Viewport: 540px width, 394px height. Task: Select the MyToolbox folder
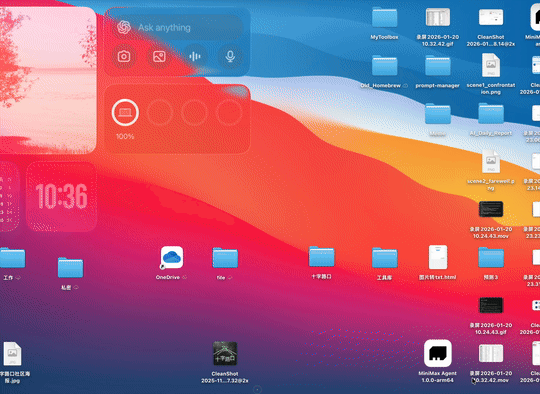(384, 17)
